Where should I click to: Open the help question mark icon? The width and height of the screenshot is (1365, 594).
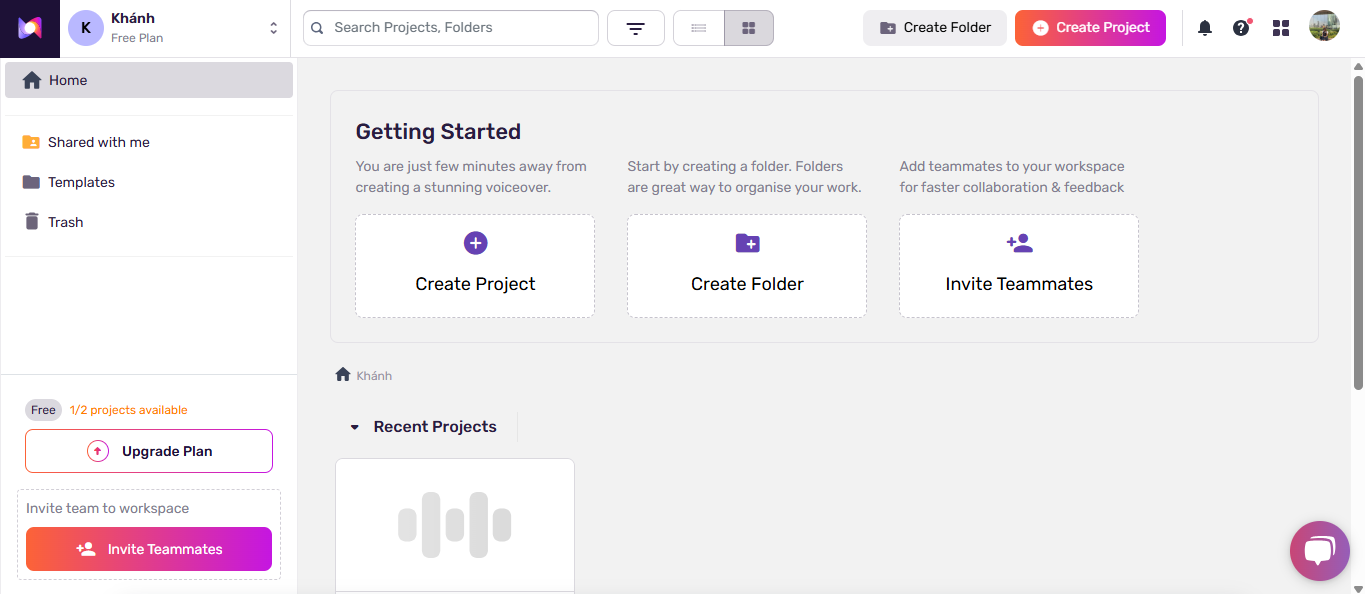pyautogui.click(x=1241, y=28)
